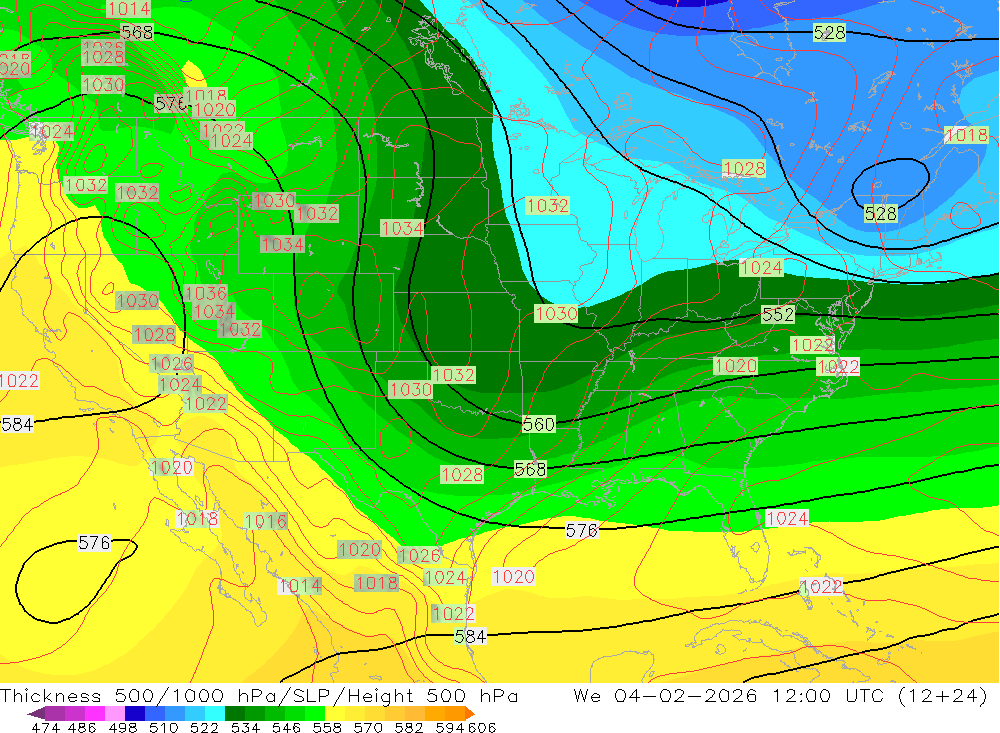Viewport: 1000px width, 733px height.
Task: Click the purple left arrow of the legend
Action: [x=36, y=713]
